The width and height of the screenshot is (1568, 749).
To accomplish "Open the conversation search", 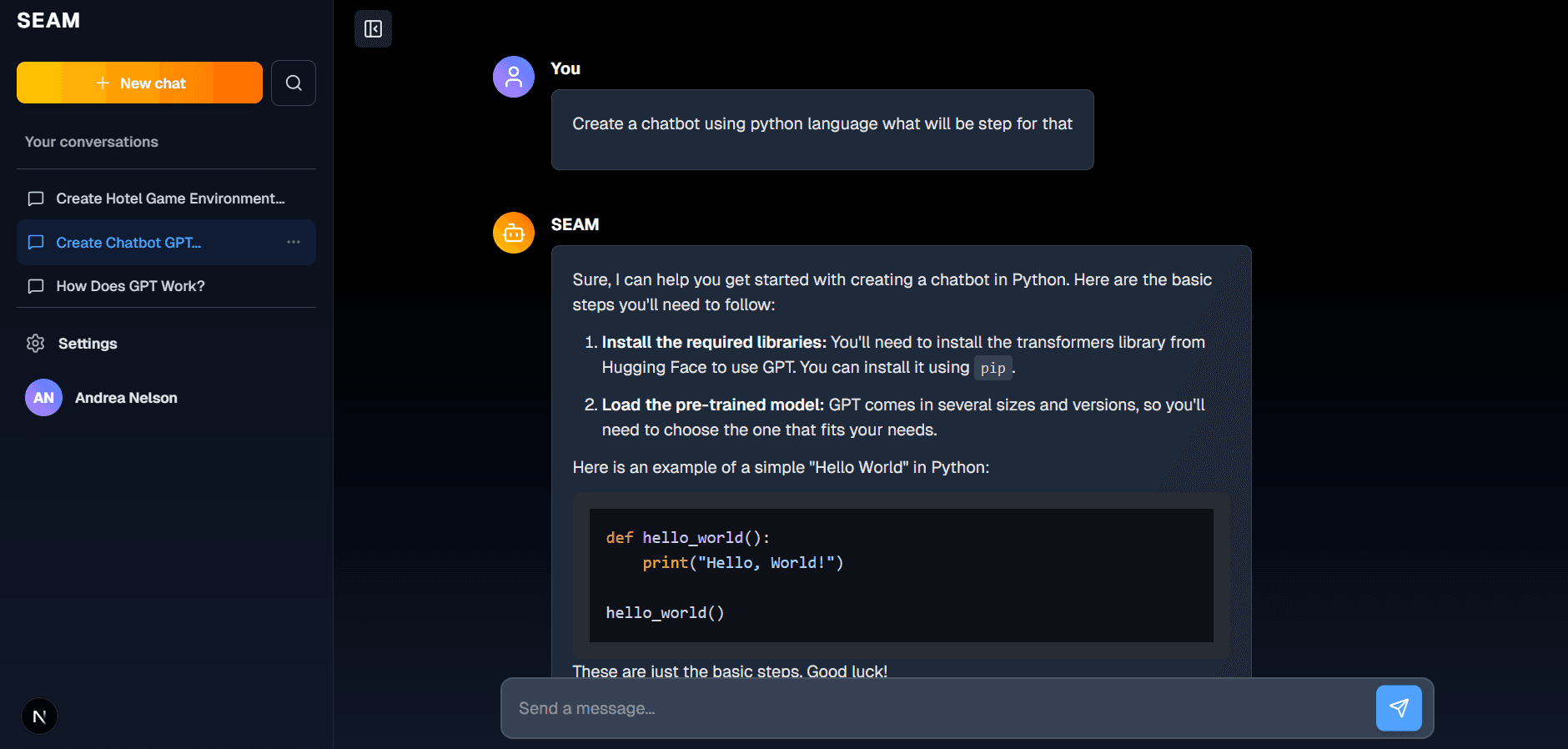I will 294,83.
